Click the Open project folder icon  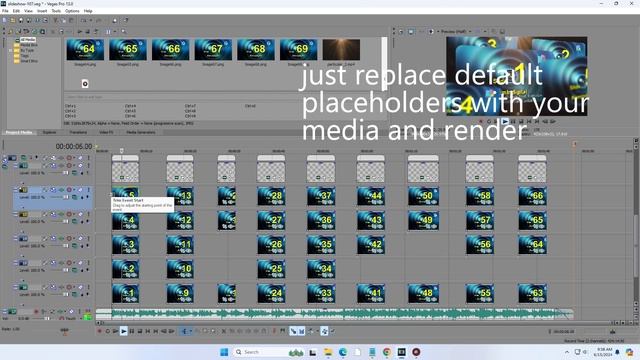tap(13, 20)
